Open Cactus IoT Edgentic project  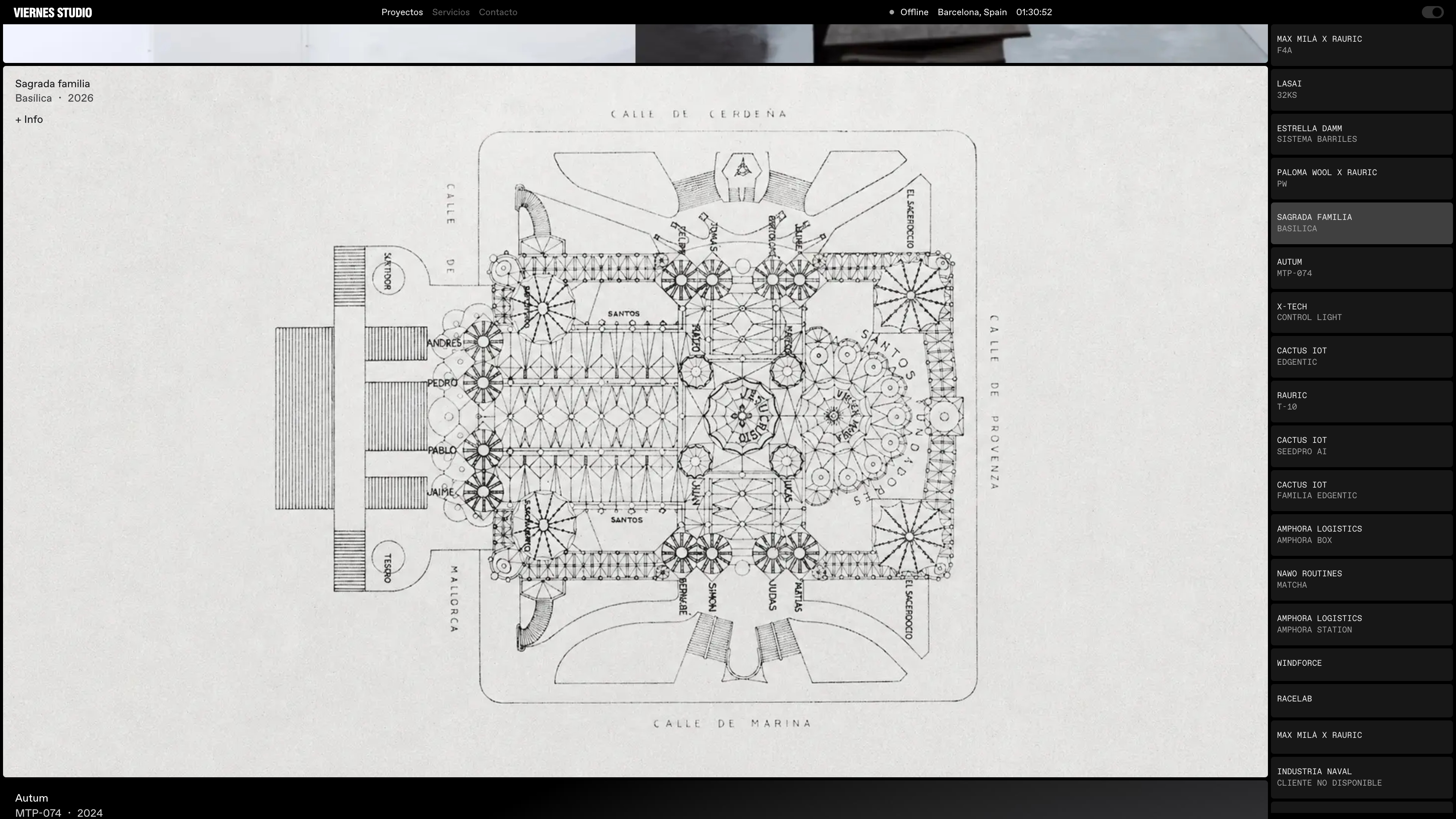pos(1361,357)
